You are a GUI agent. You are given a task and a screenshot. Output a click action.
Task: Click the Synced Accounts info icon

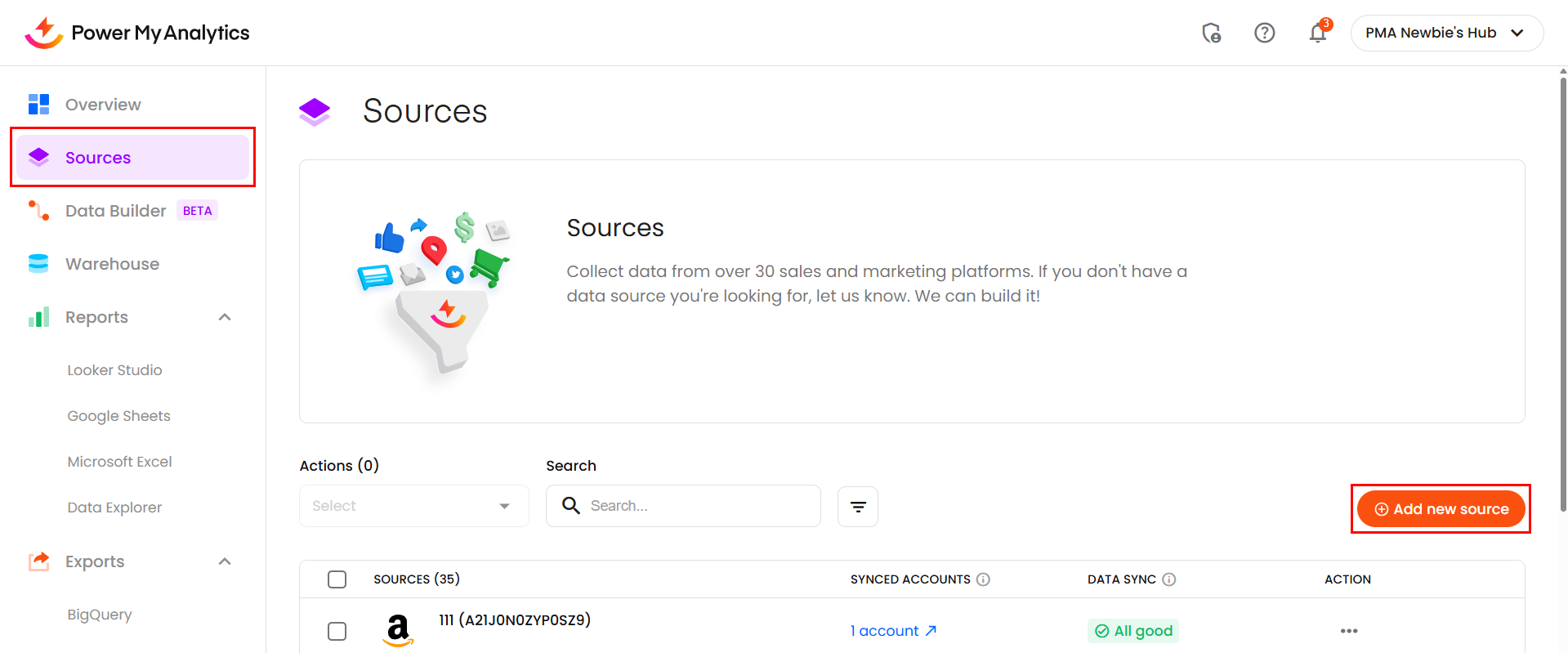[x=983, y=579]
